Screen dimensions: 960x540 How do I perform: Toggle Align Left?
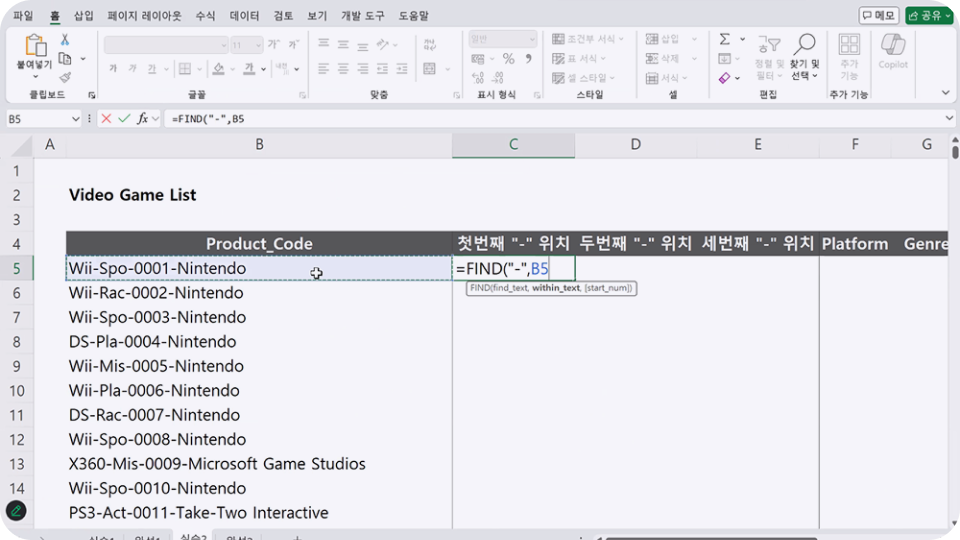(x=323, y=69)
